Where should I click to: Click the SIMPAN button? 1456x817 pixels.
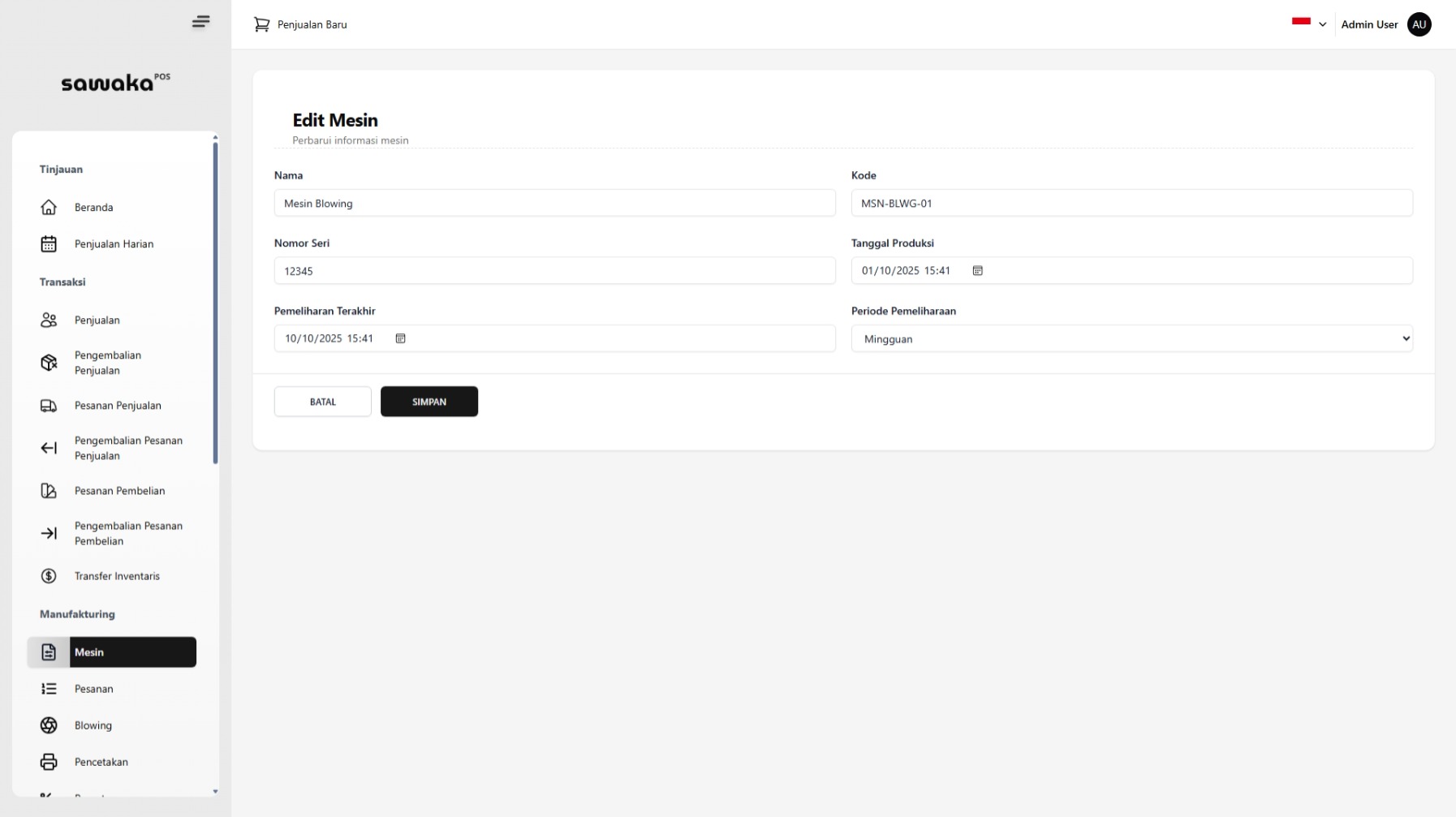coord(429,402)
